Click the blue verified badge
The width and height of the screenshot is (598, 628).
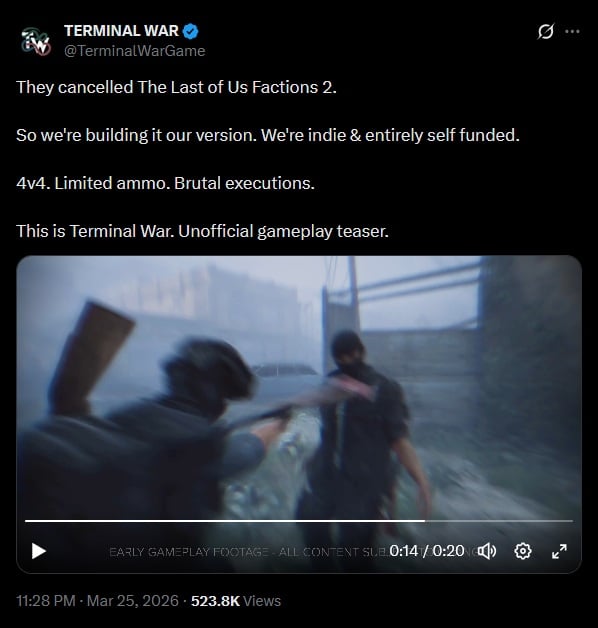coord(191,31)
